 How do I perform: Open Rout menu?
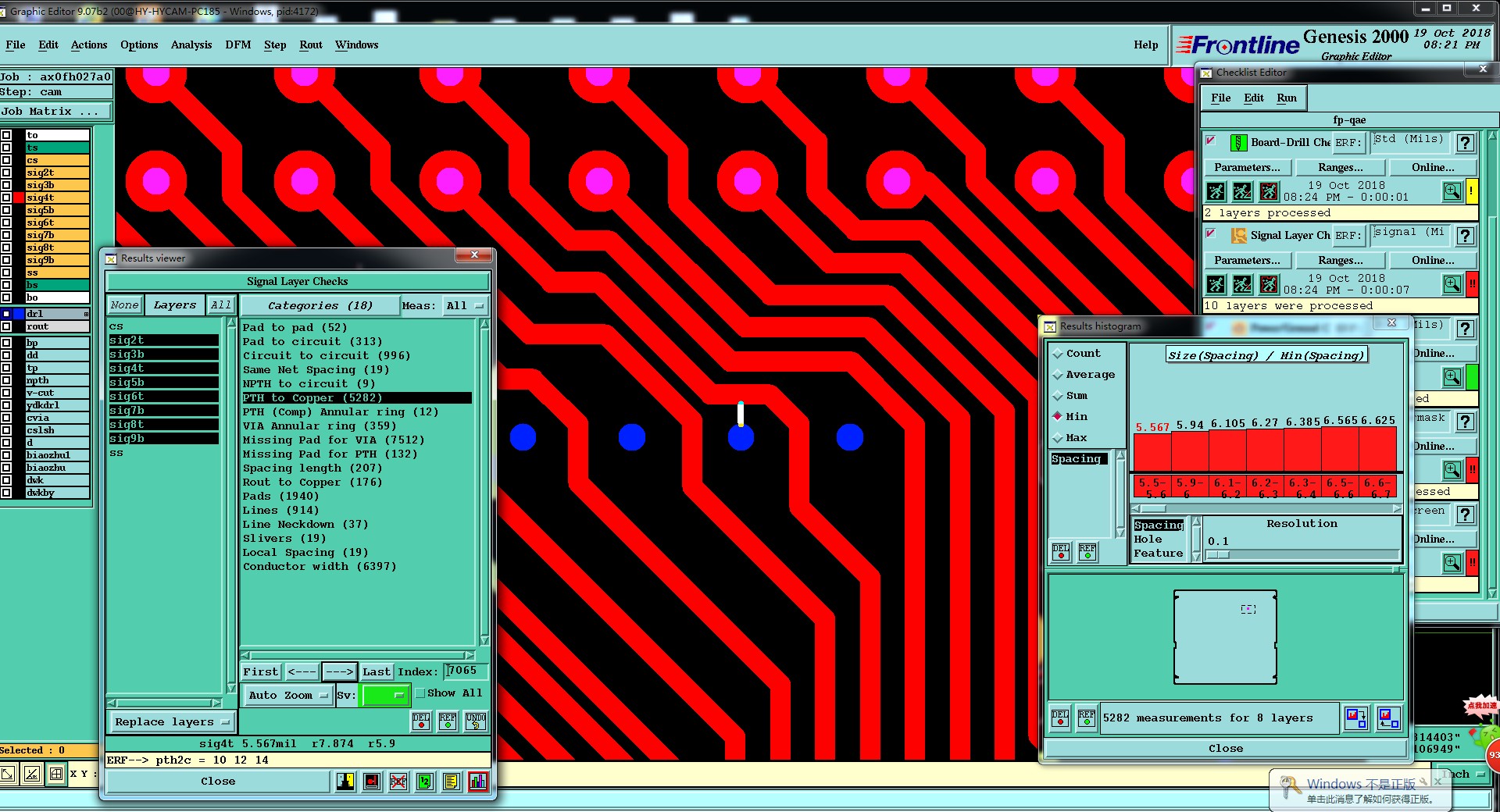[311, 45]
